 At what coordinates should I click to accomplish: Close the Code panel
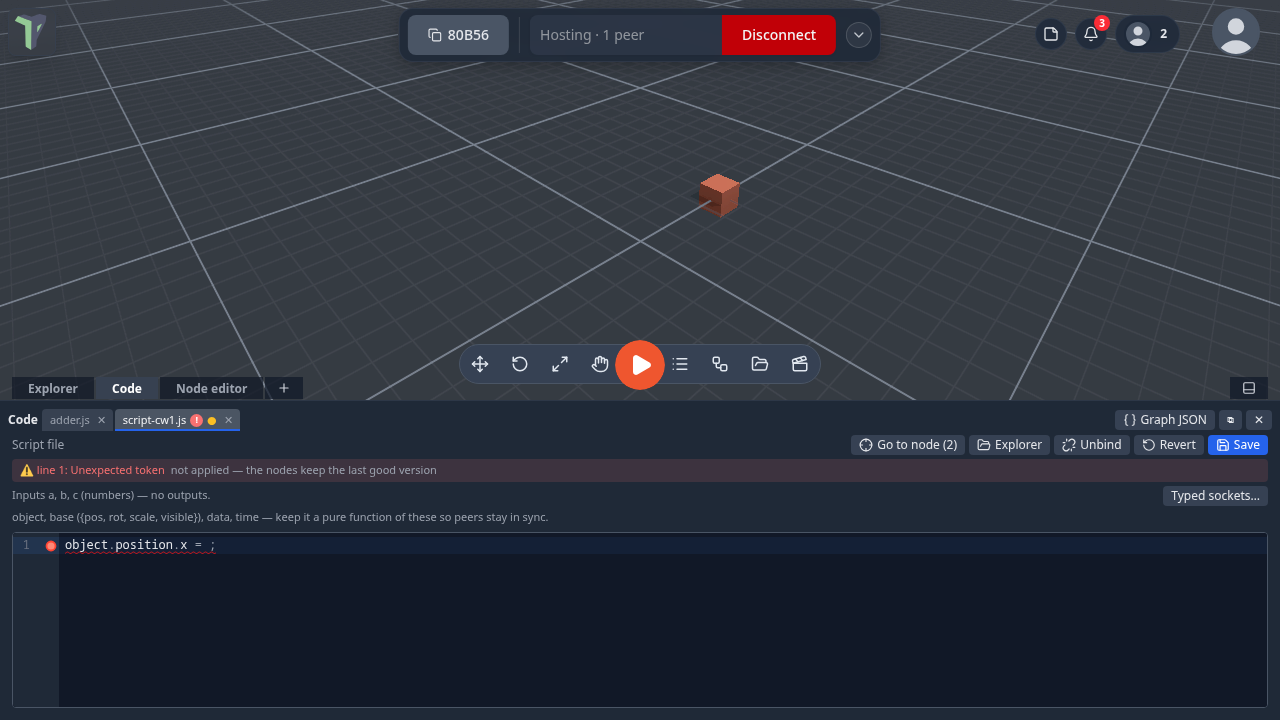(1259, 420)
